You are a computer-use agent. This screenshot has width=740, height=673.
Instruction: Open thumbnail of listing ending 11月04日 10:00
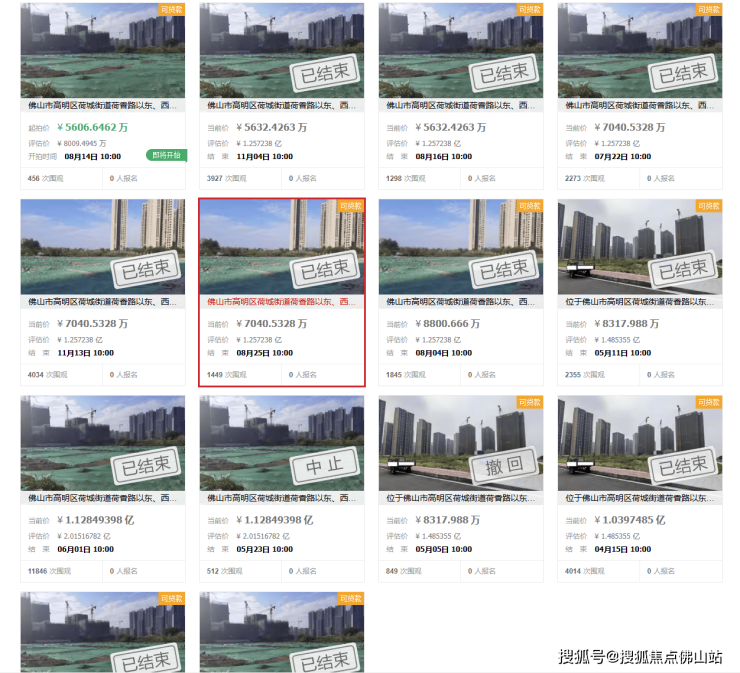[x=282, y=50]
